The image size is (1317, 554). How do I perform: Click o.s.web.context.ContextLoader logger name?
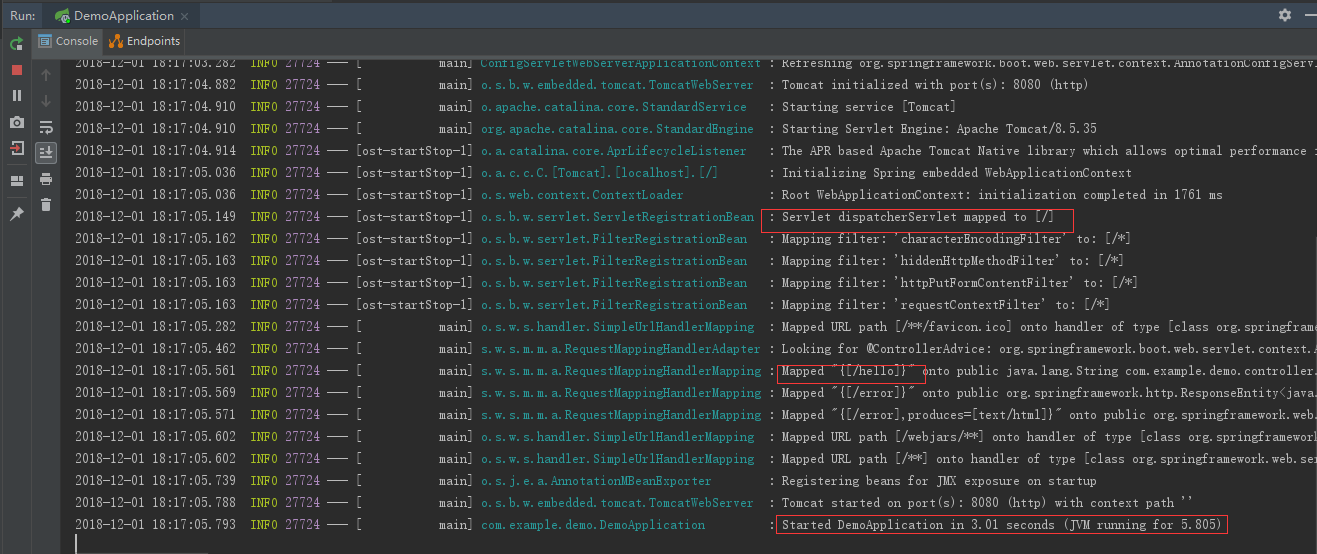point(583,195)
